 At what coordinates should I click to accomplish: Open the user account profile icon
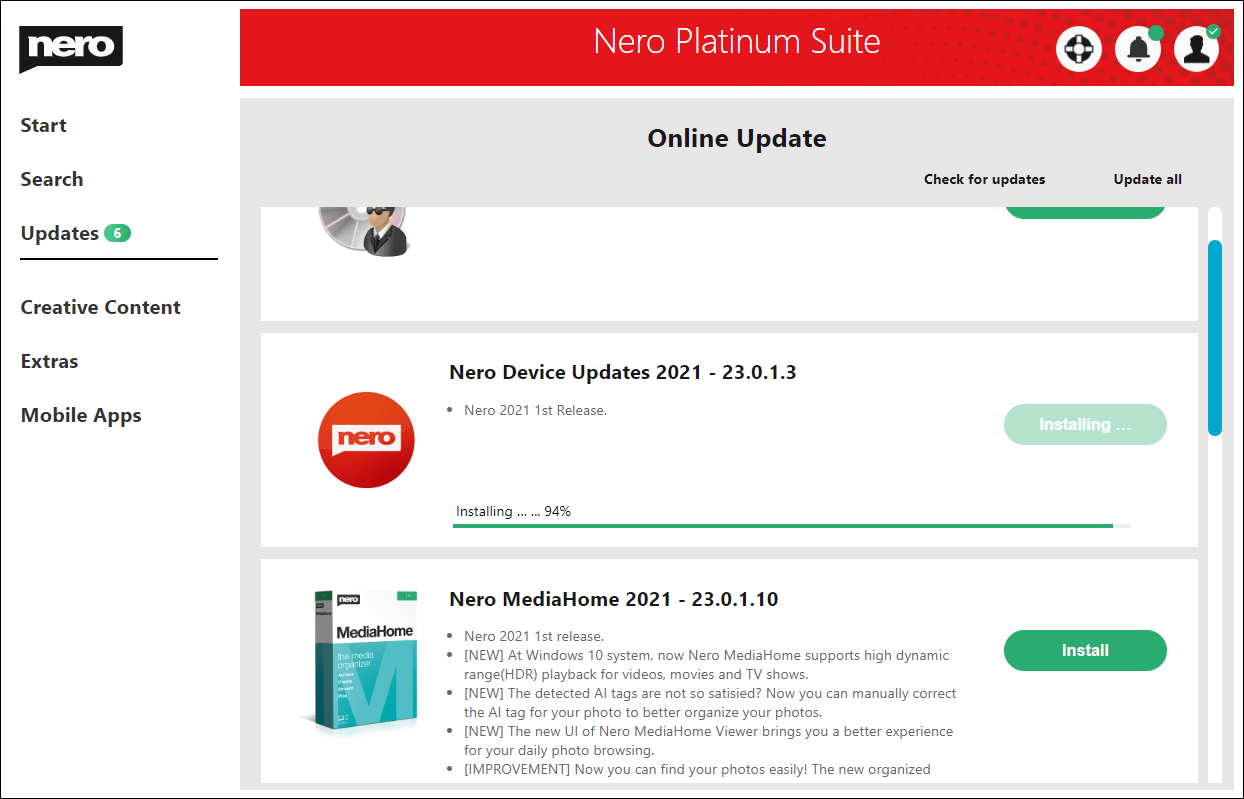click(x=1196, y=48)
